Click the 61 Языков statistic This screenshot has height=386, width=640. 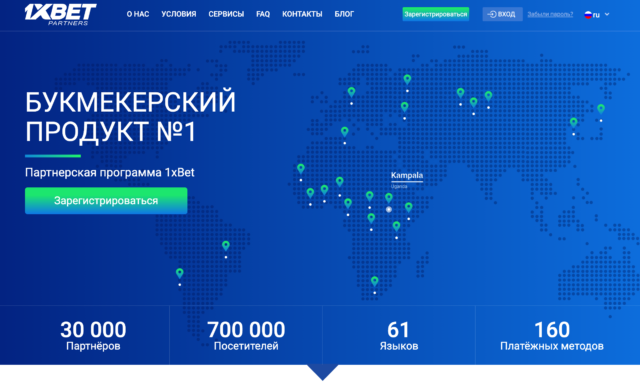[399, 336]
